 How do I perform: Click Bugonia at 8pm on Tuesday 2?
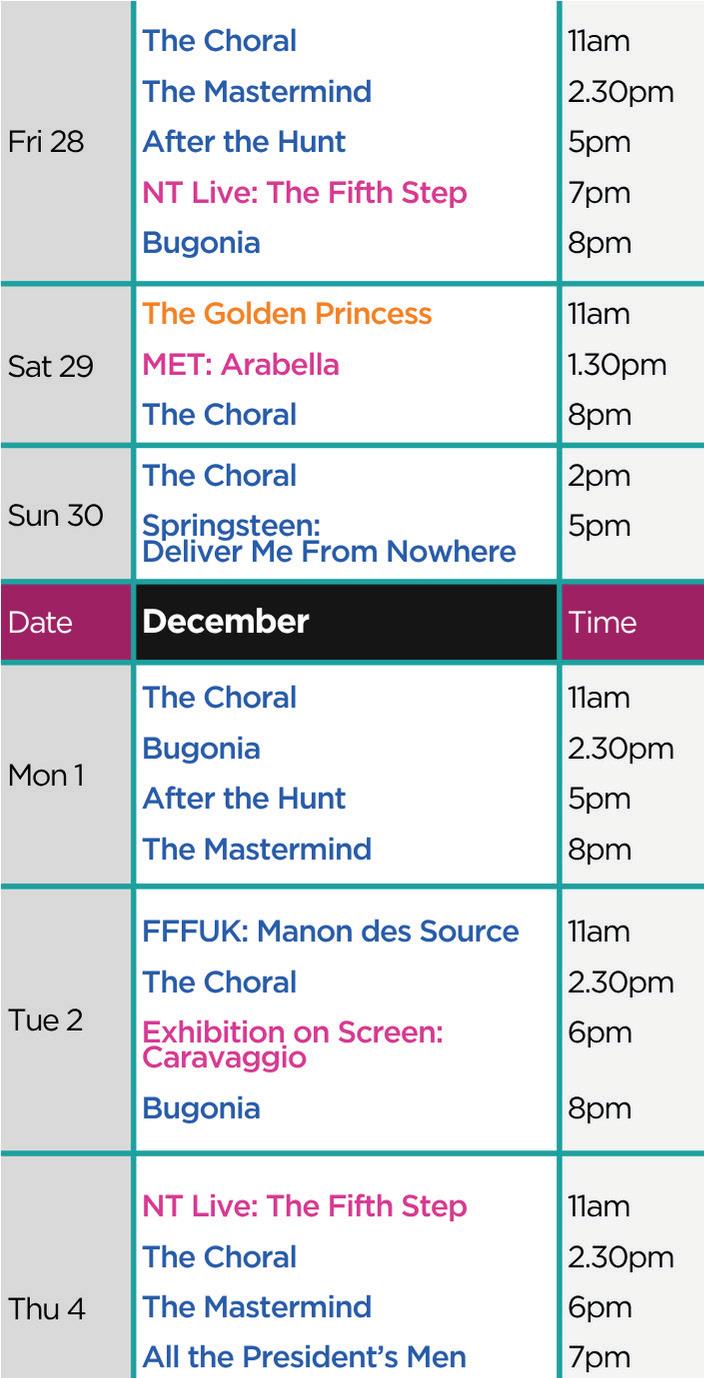click(x=201, y=1108)
